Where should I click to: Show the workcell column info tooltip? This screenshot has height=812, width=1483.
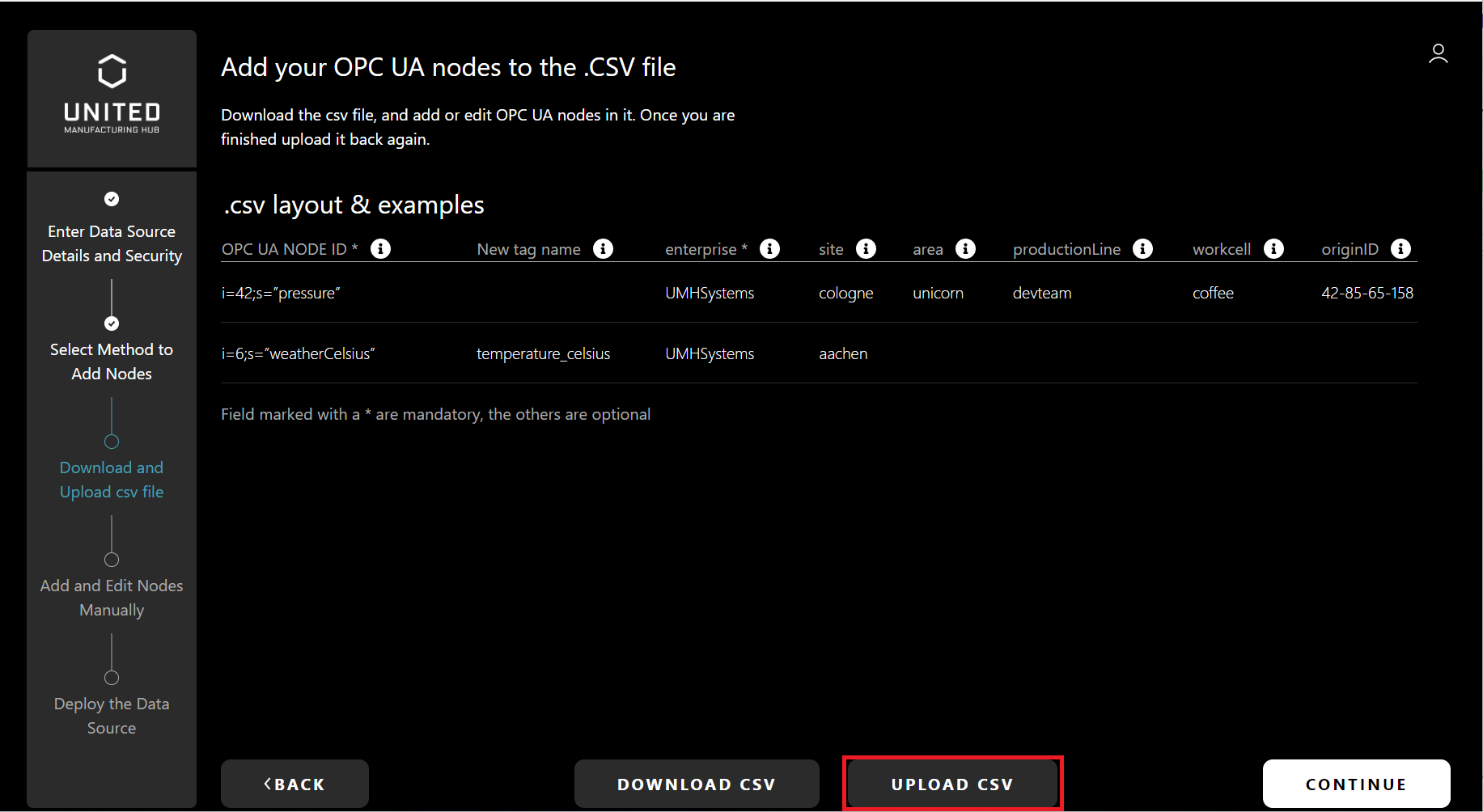1273,249
